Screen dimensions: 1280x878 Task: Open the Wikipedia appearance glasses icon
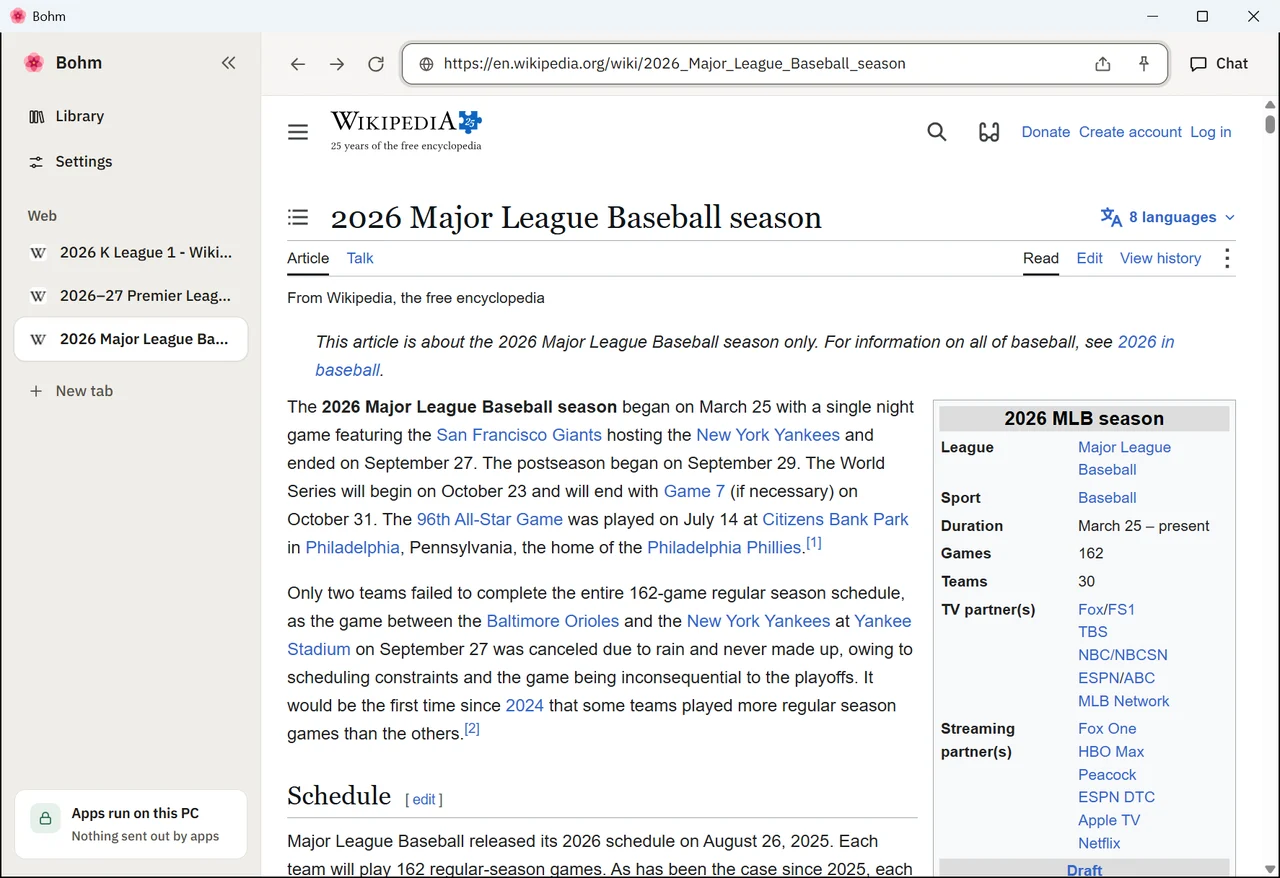click(x=989, y=132)
